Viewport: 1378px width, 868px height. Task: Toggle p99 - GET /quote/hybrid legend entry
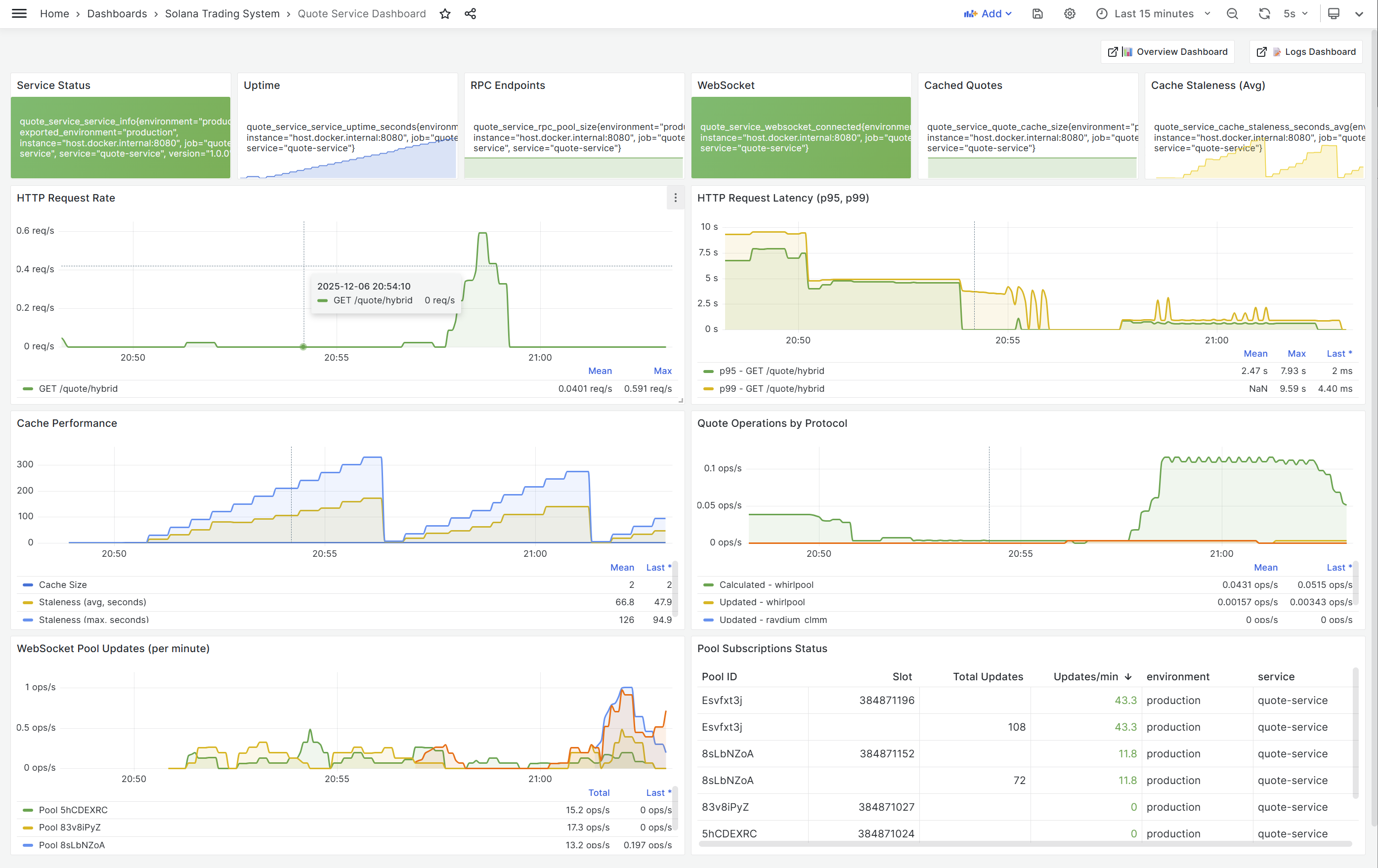point(772,388)
